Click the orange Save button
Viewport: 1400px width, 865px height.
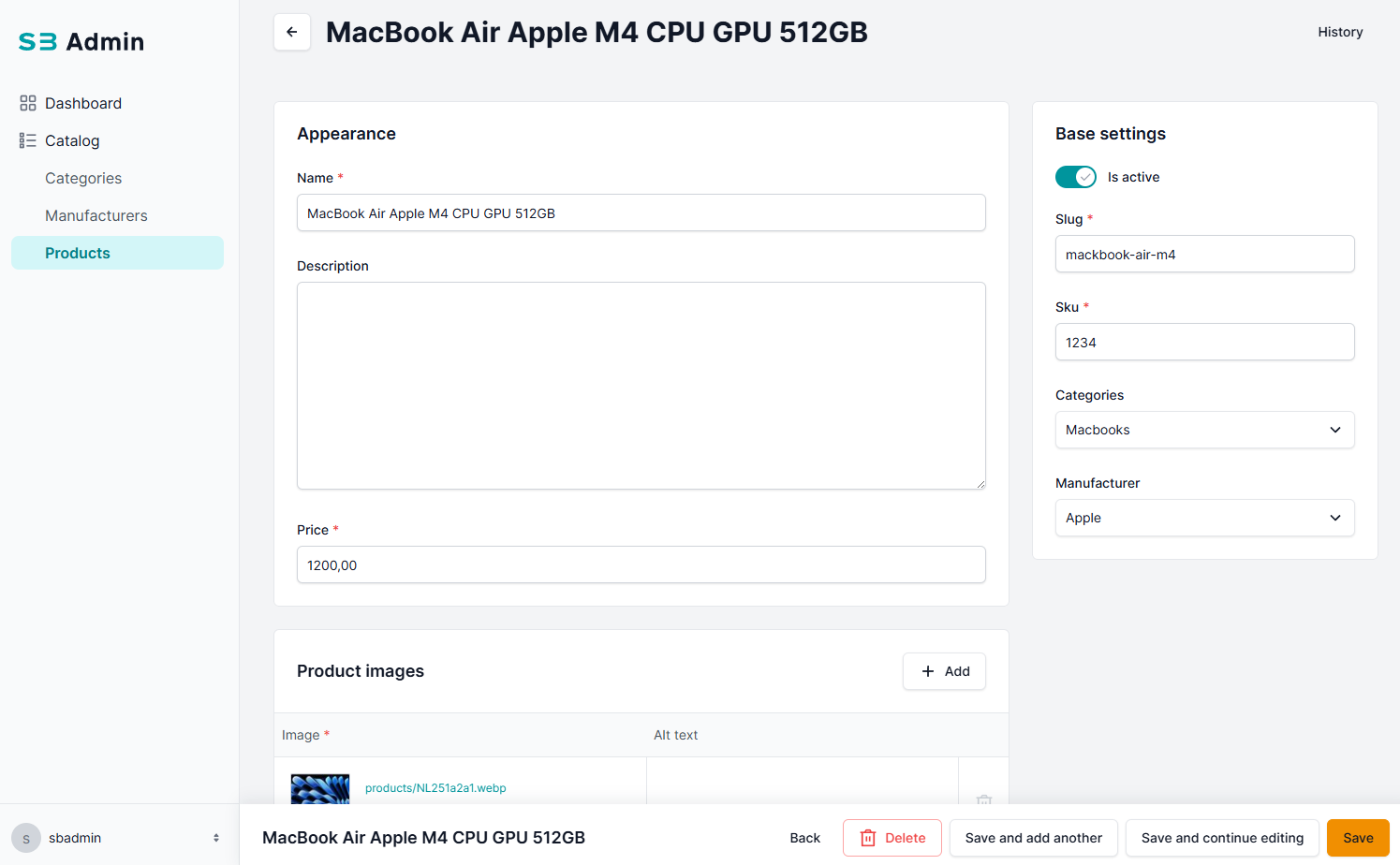pyautogui.click(x=1358, y=838)
